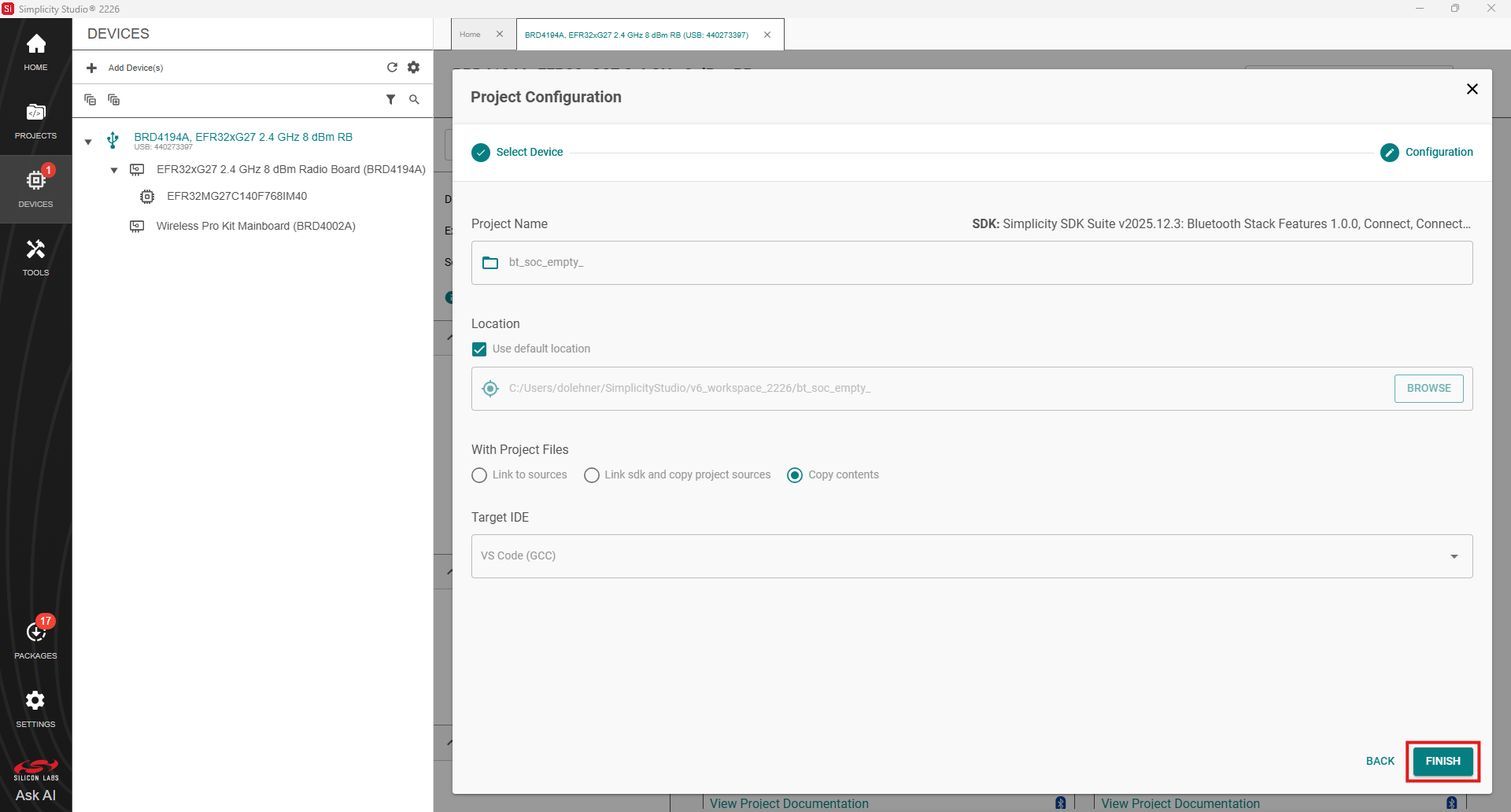This screenshot has height=812, width=1511.
Task: Open the device search icon
Action: [x=414, y=99]
